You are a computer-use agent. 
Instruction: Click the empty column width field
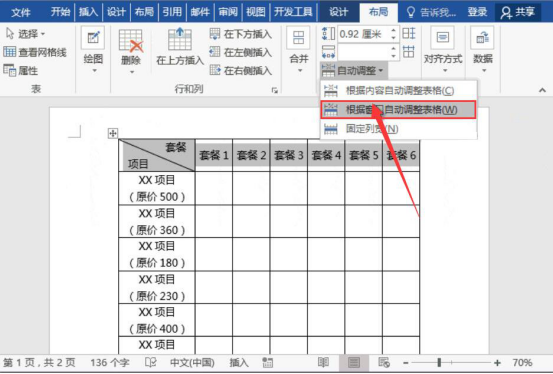364,52
